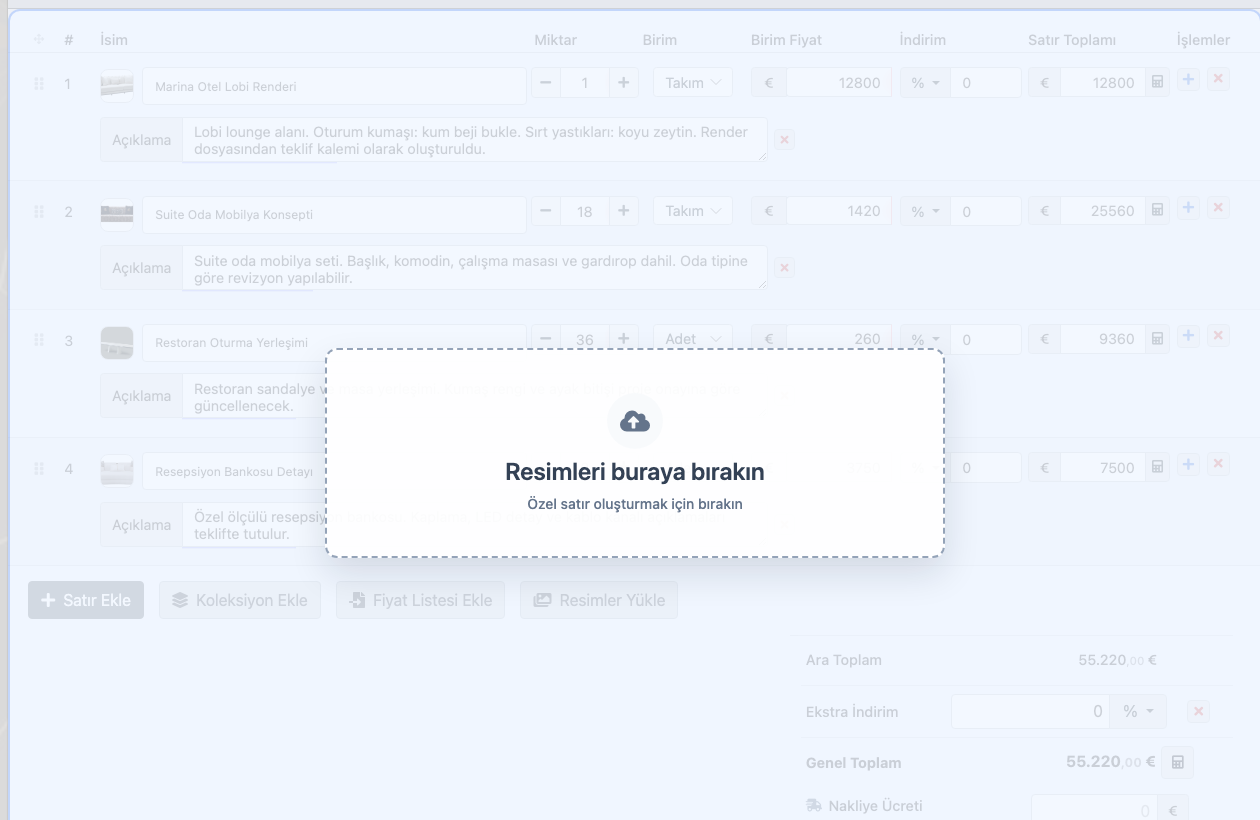Image resolution: width=1260 pixels, height=820 pixels.
Task: Edit discount value field in row 1
Action: 986,82
